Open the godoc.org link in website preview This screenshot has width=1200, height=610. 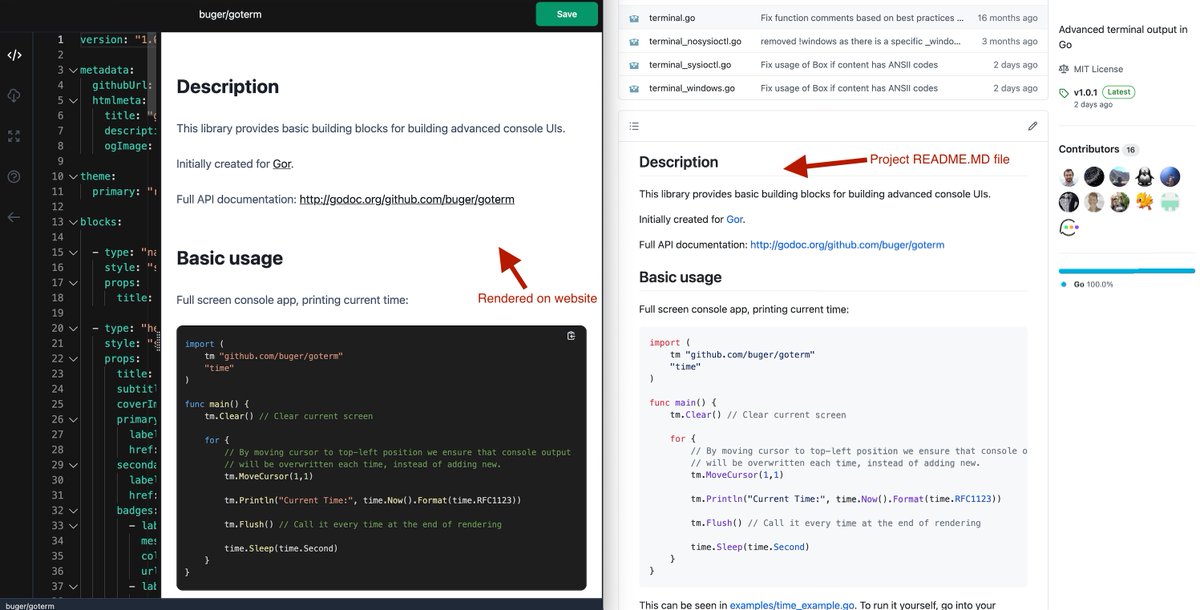(407, 199)
